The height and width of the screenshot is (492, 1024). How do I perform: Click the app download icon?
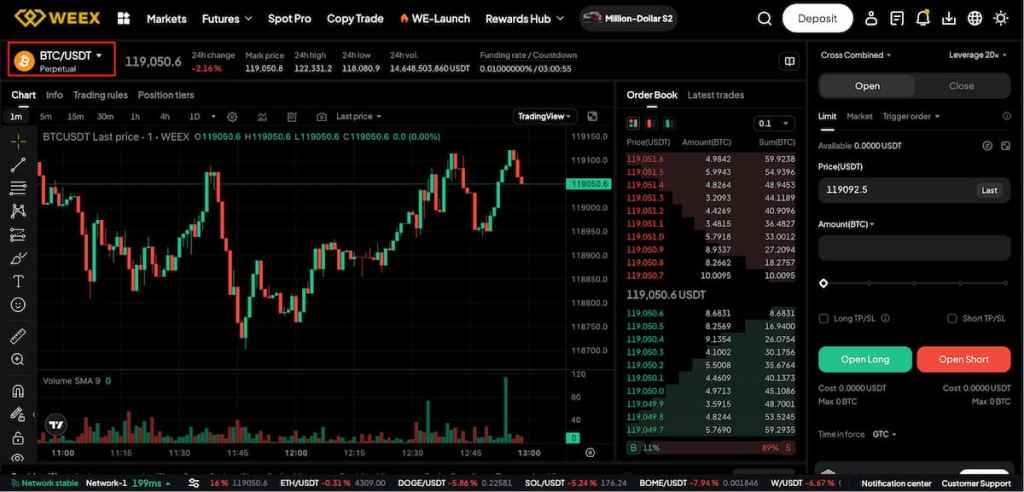[x=948, y=18]
